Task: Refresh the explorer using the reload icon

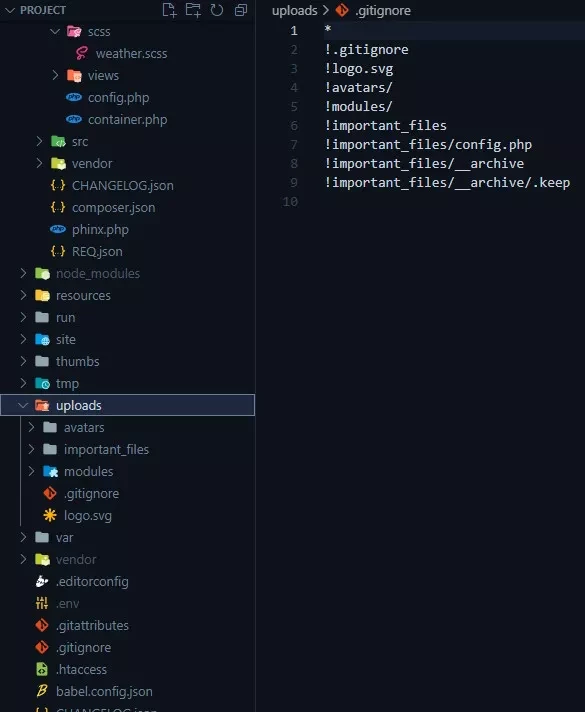Action: pos(217,10)
